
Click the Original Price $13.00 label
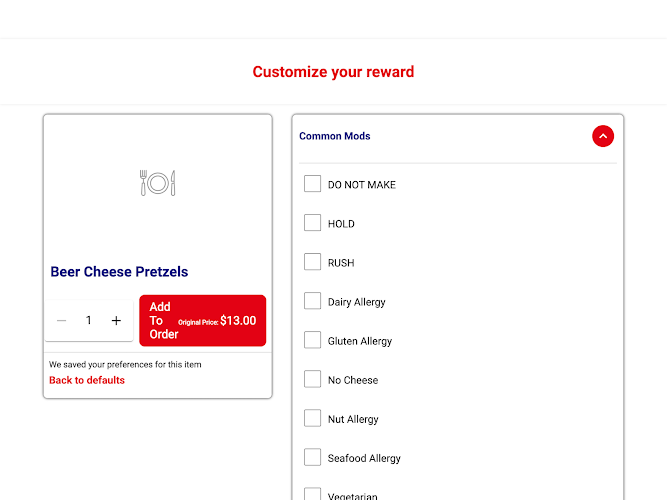click(x=217, y=321)
